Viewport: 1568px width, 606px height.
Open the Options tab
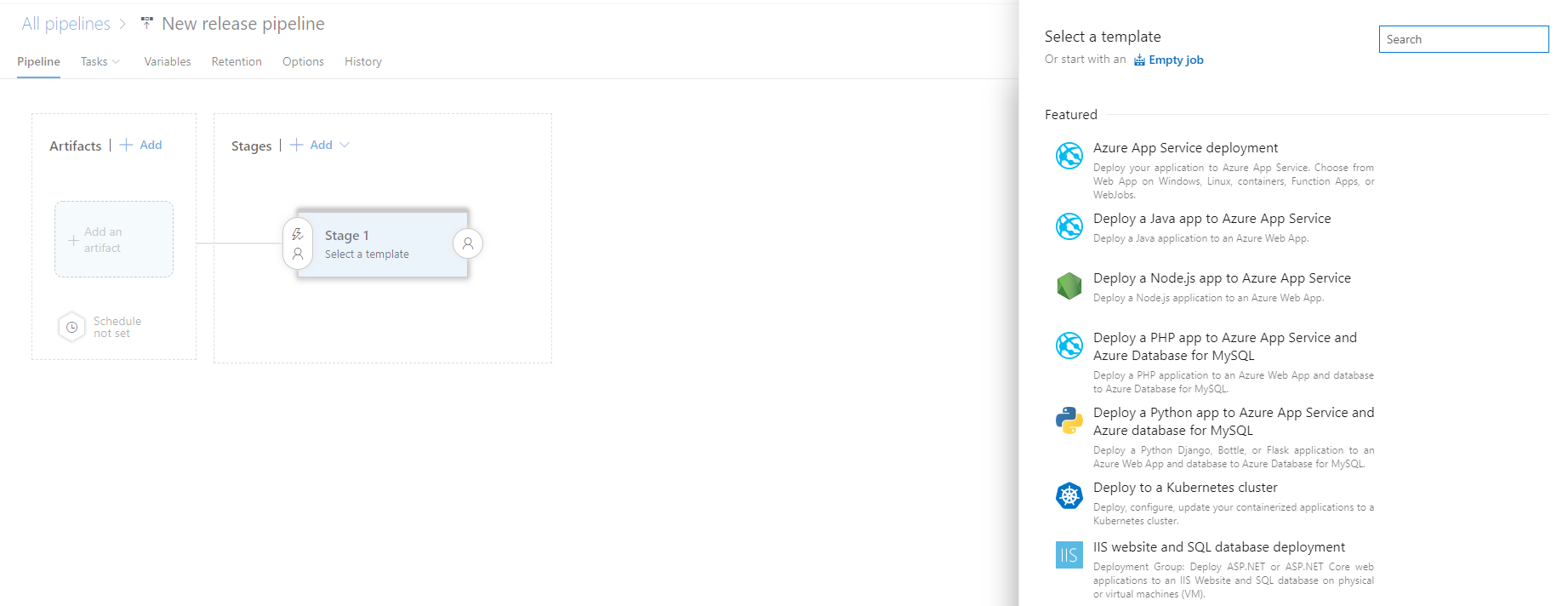(303, 61)
